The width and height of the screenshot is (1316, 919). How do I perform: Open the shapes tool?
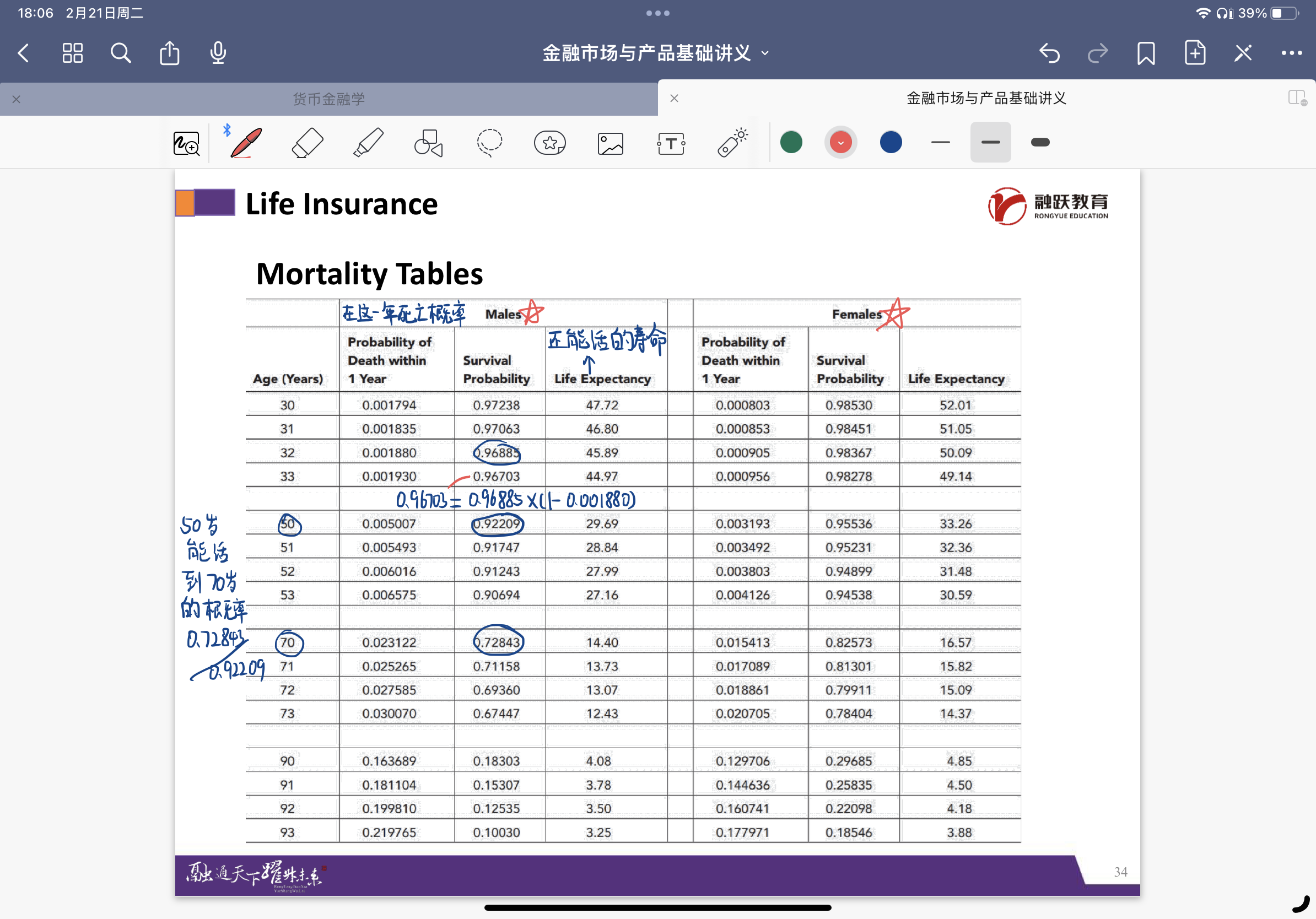click(x=429, y=143)
